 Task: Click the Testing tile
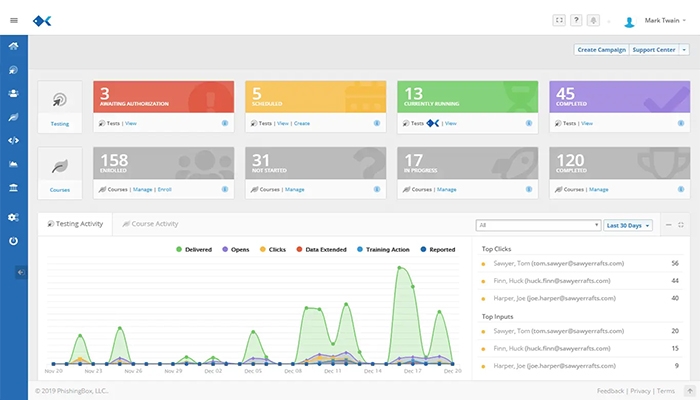60,107
